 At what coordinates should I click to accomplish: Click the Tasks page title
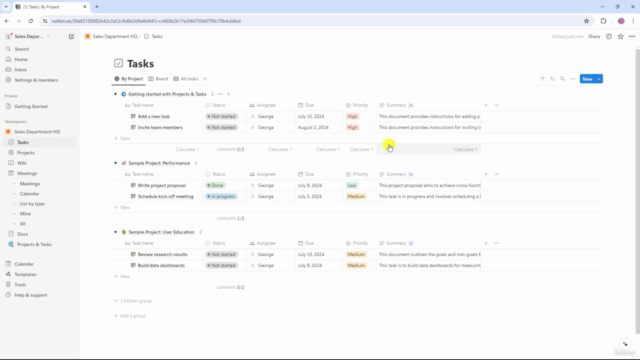140,64
